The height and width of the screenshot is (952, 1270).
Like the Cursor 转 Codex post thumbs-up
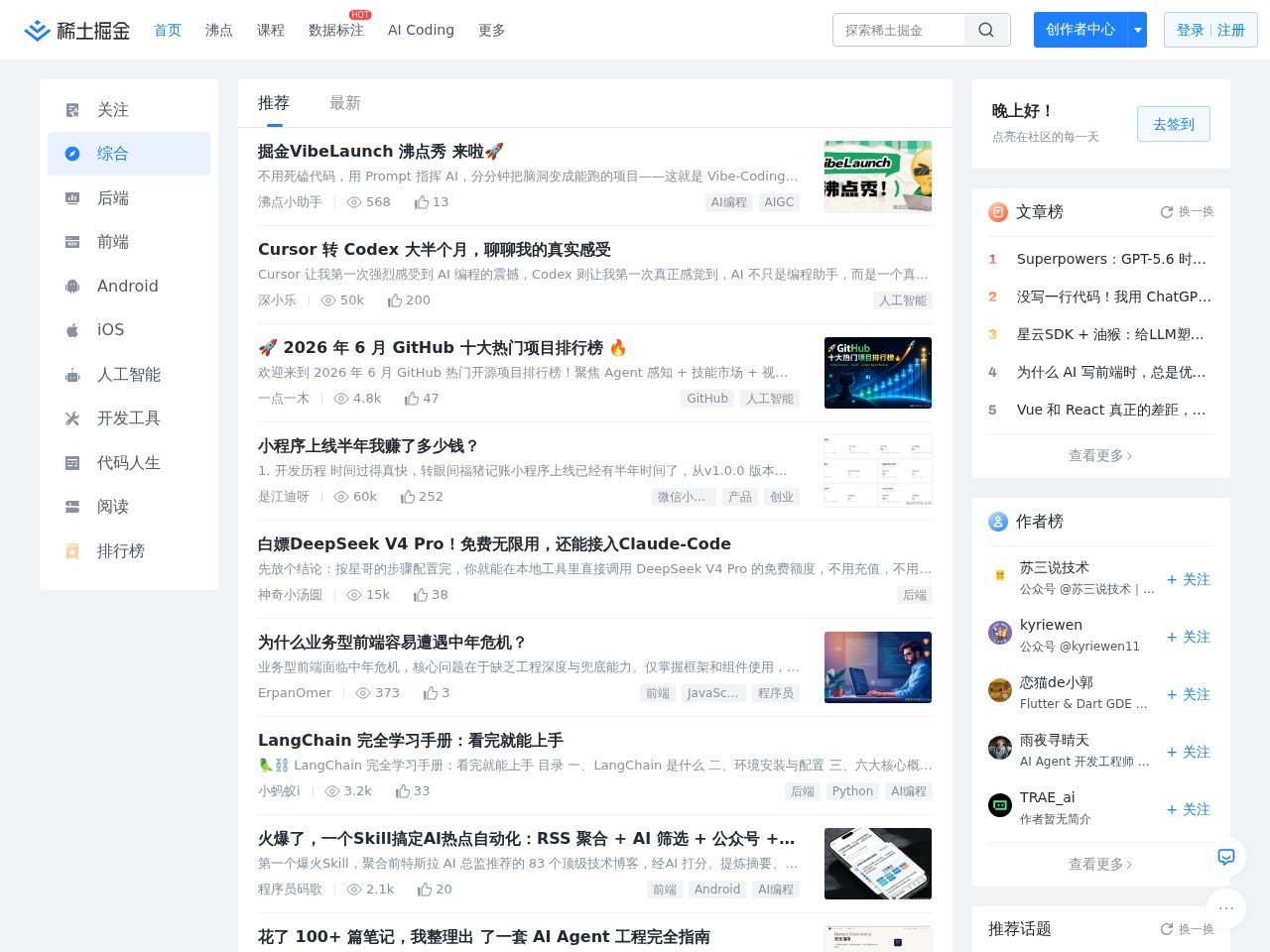pos(409,300)
